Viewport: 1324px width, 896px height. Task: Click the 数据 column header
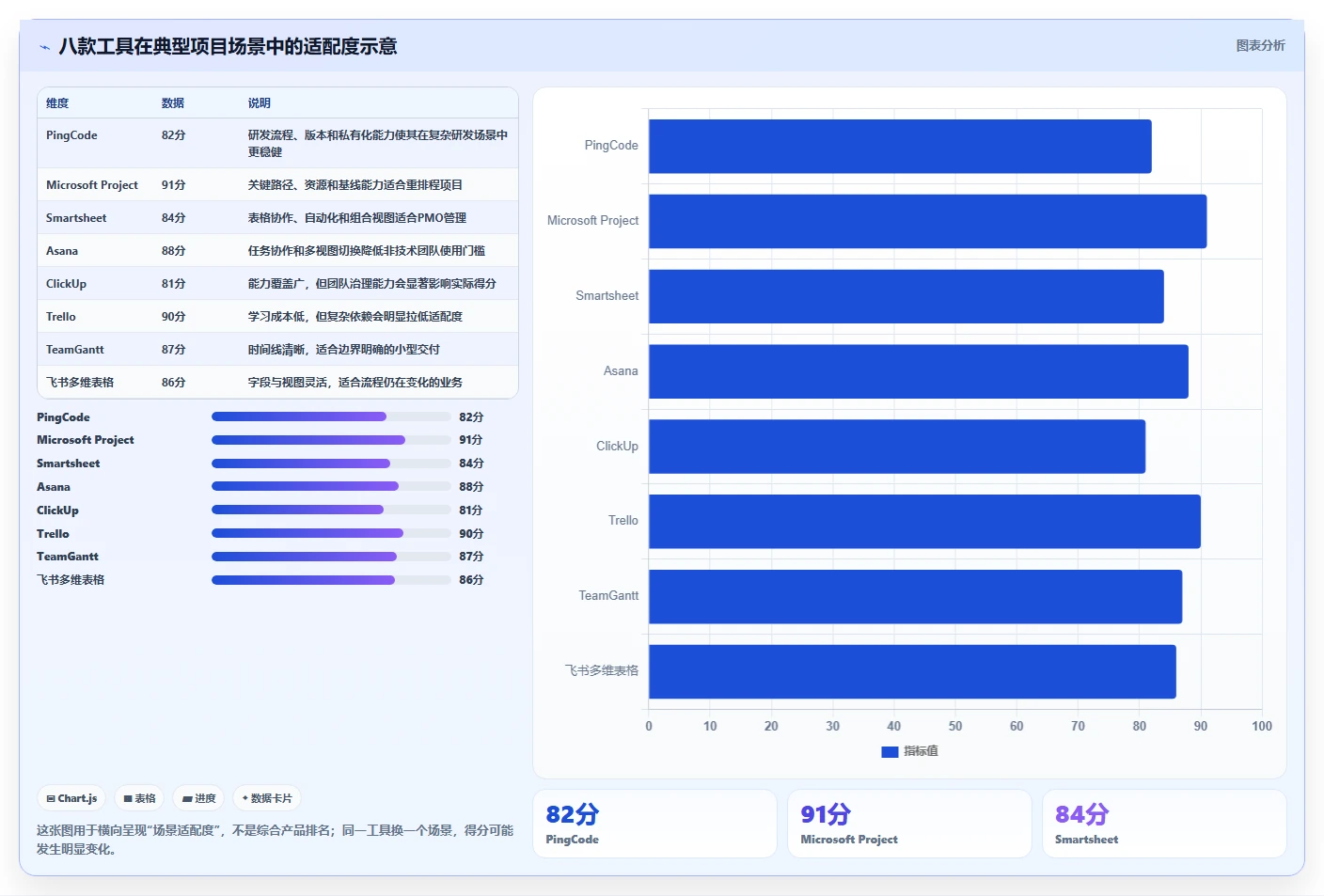[173, 103]
